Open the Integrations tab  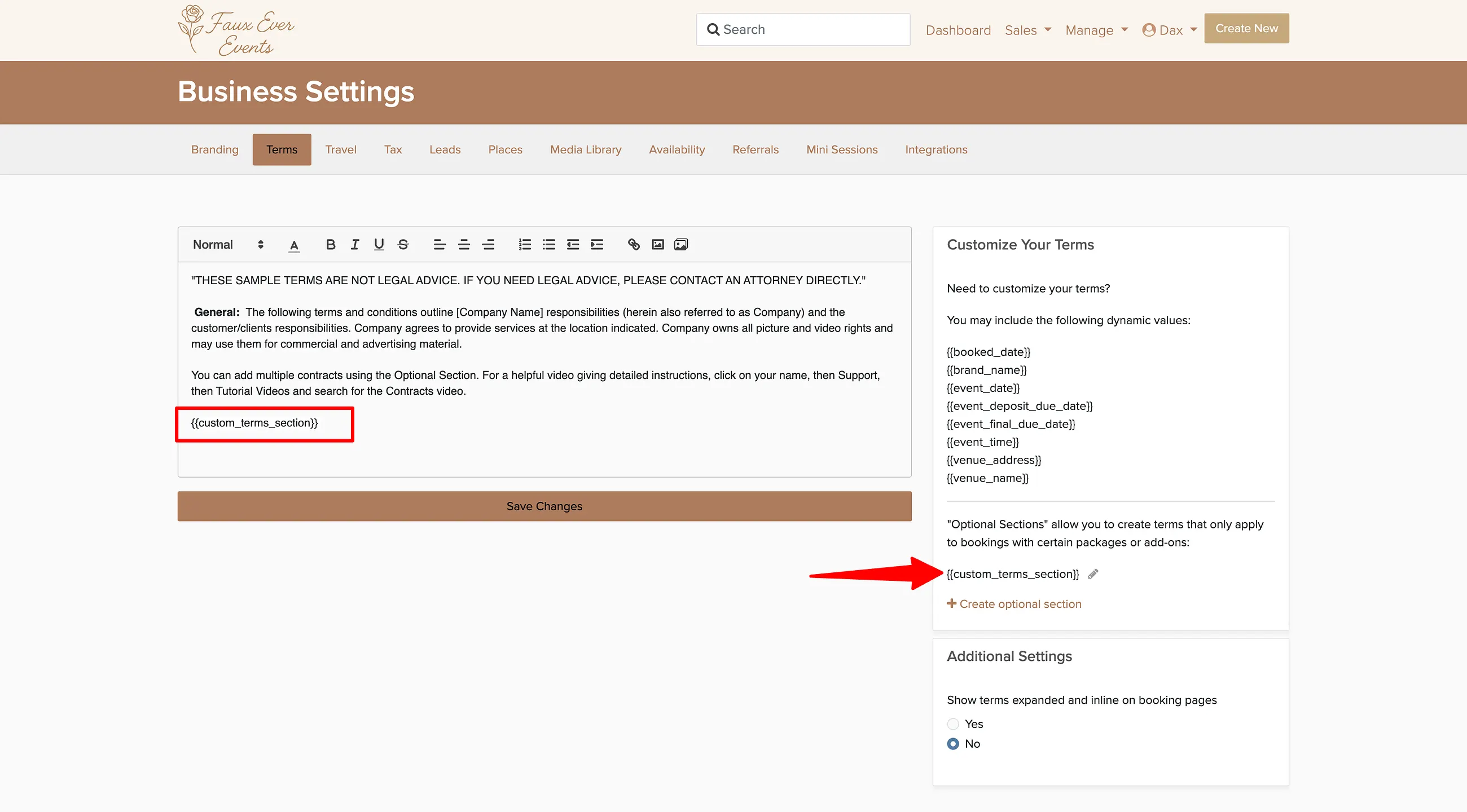(x=936, y=149)
